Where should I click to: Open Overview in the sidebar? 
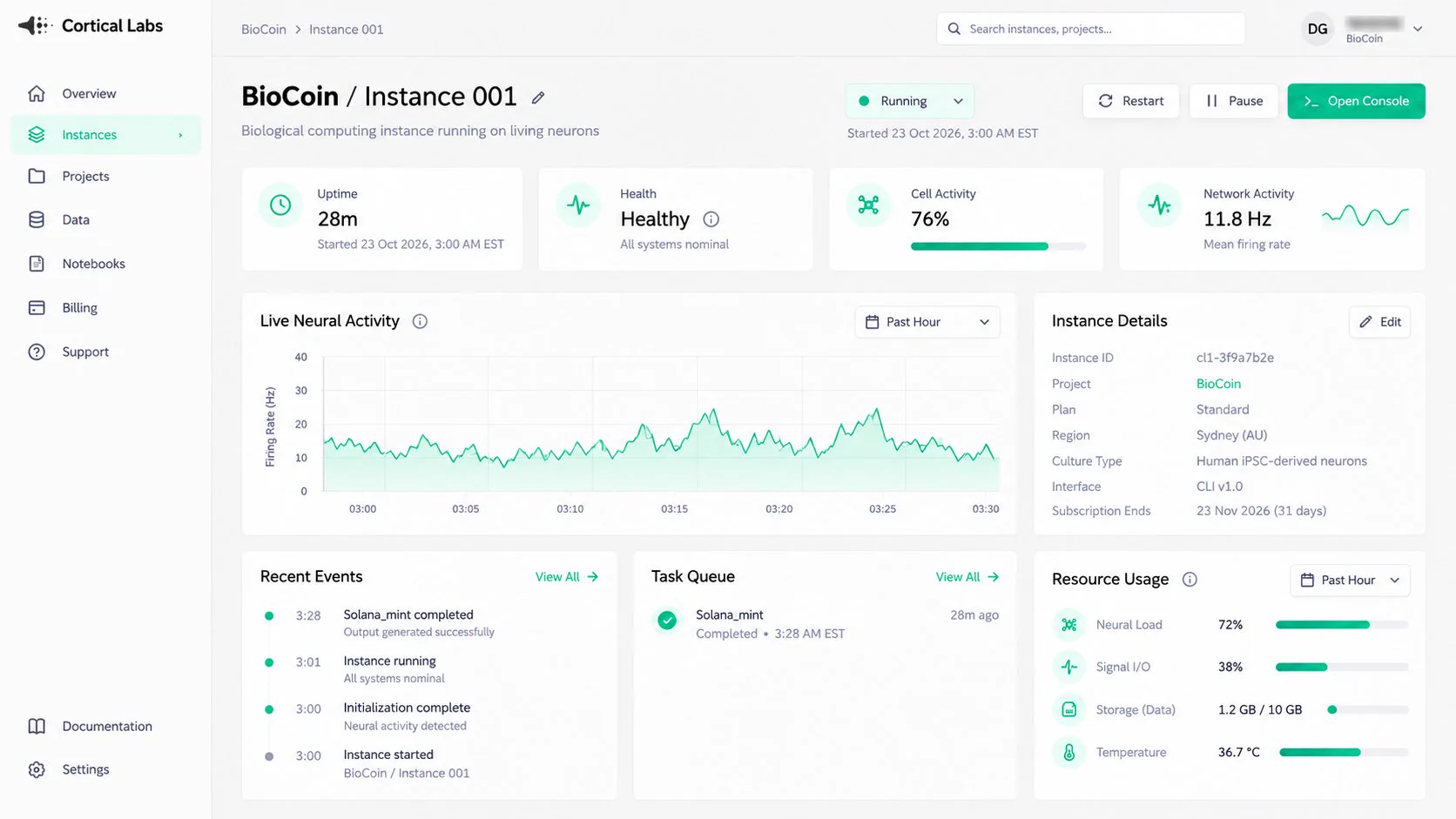[105, 94]
